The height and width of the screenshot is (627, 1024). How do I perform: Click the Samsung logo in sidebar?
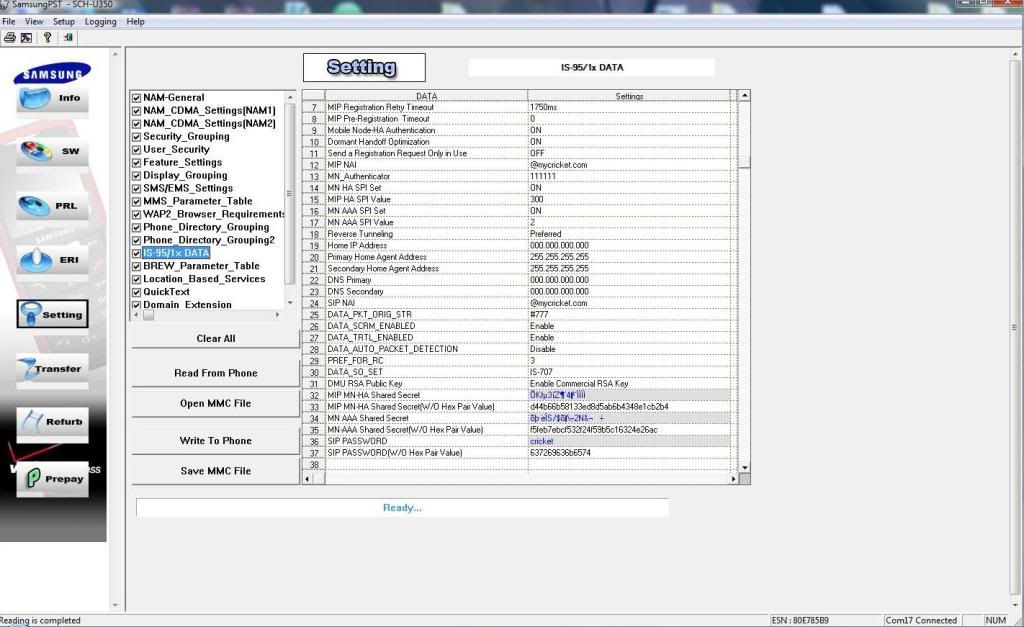(x=52, y=74)
